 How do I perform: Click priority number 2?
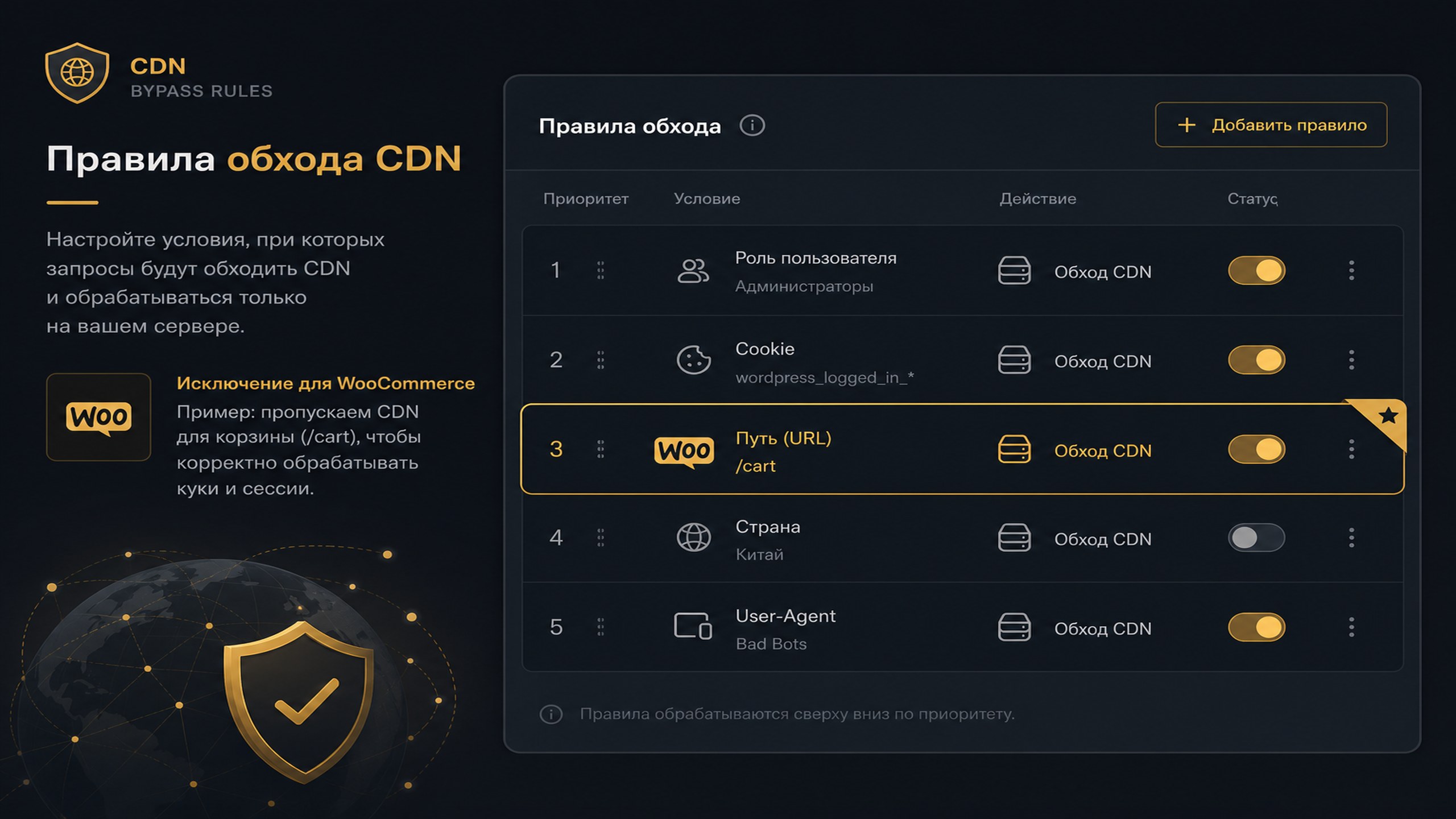[556, 360]
